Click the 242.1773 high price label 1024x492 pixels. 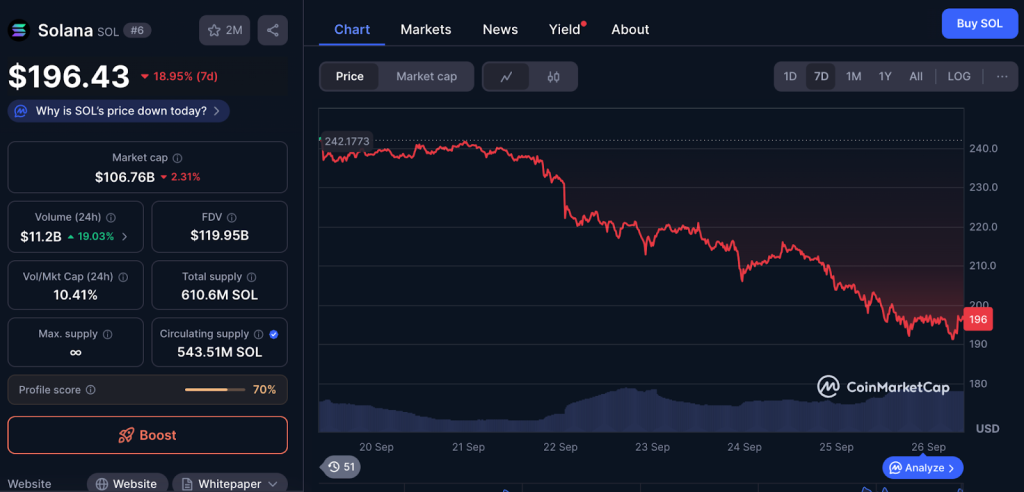click(347, 140)
